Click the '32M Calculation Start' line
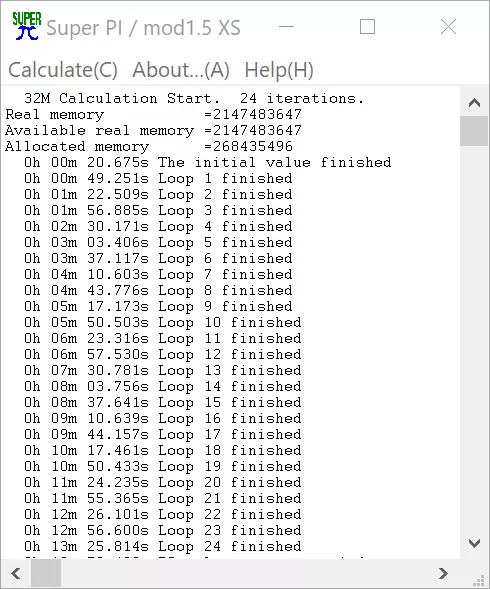 pyautogui.click(x=194, y=98)
